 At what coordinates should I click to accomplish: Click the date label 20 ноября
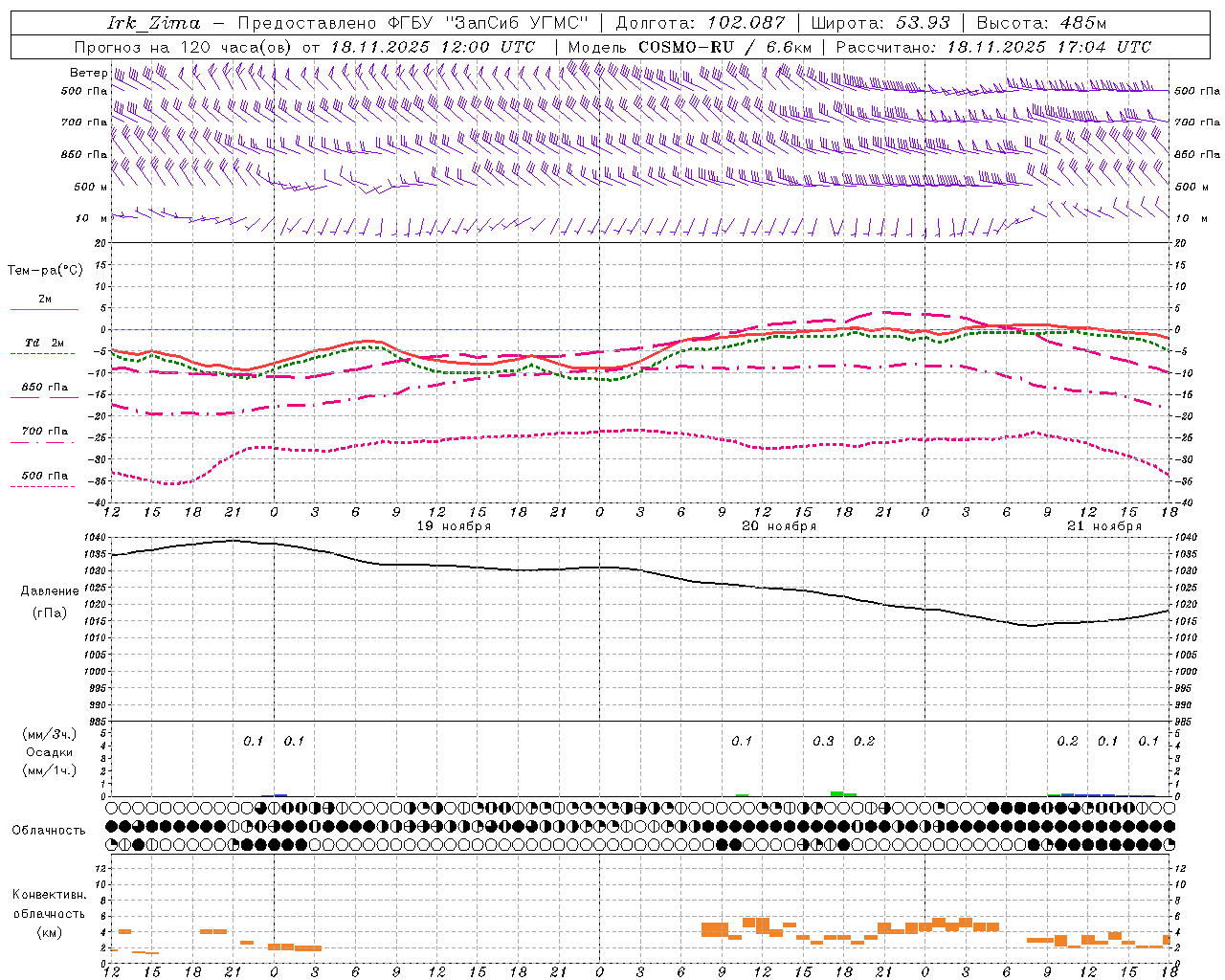[x=779, y=526]
